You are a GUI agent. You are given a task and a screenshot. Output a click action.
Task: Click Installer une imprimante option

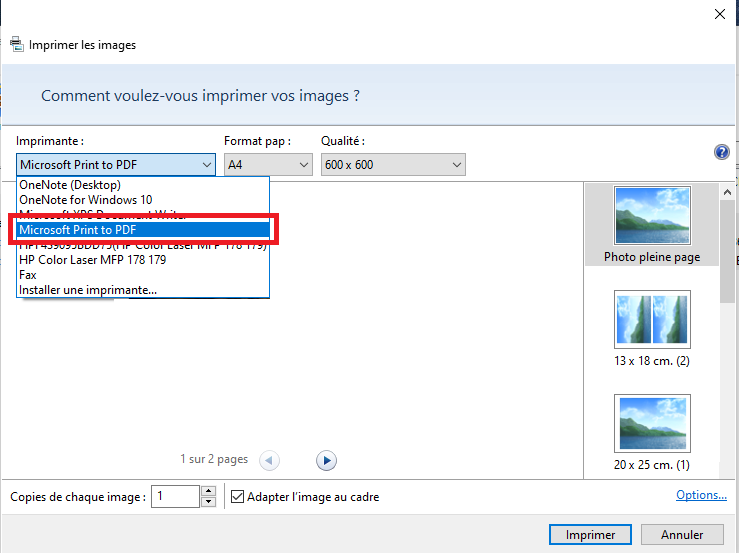[x=87, y=290]
